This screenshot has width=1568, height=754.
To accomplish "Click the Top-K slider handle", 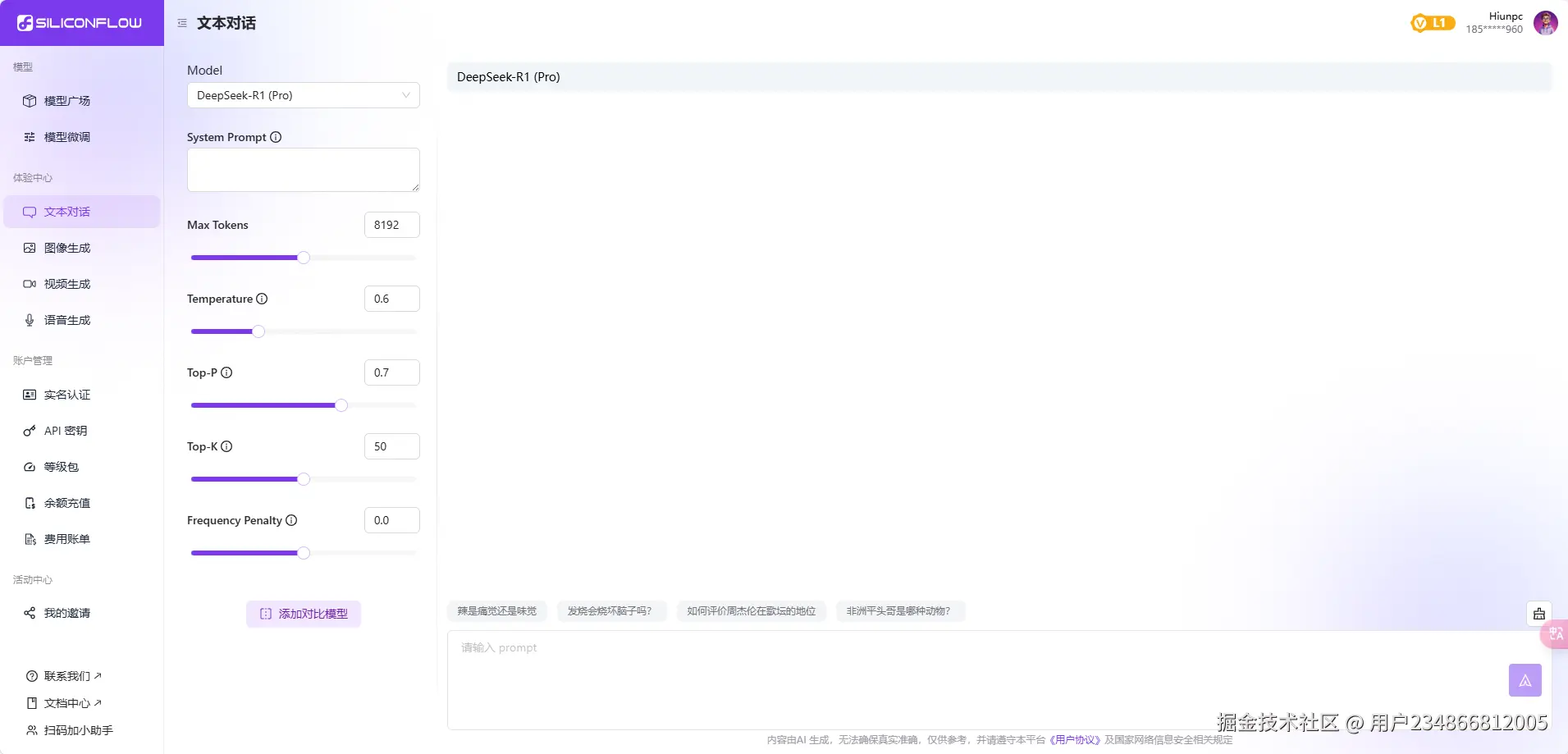I will pos(304,479).
